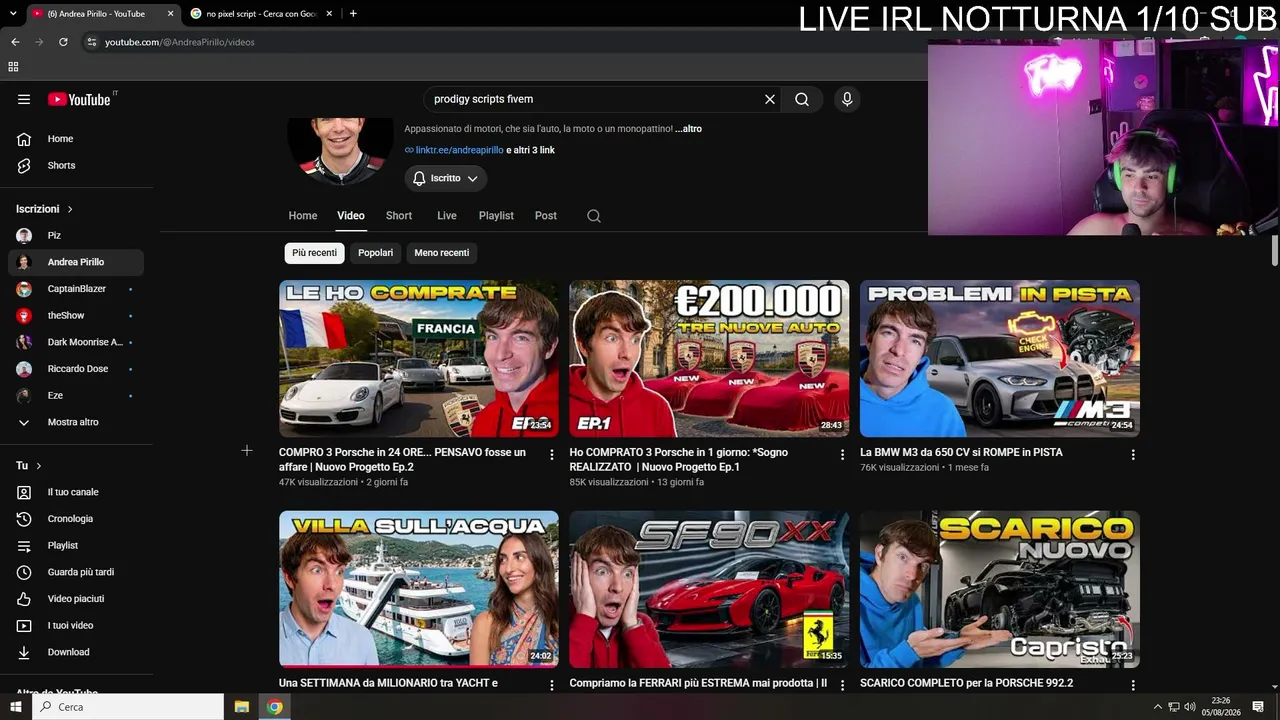Open Riccardo Dose channel in subscriptions
This screenshot has height=720, width=1280.
[x=76, y=369]
